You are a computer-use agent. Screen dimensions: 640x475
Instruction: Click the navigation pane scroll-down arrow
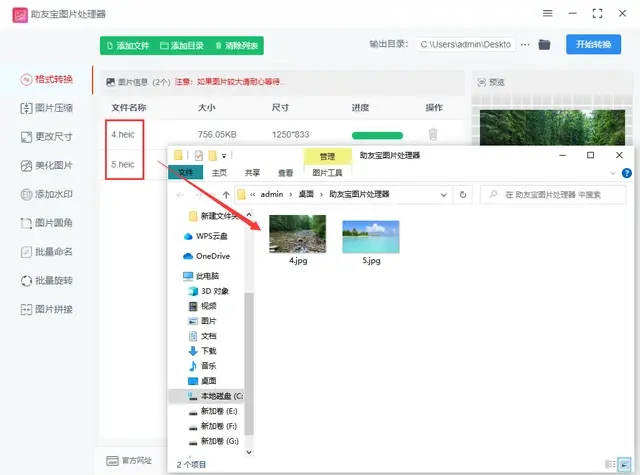pos(249,452)
